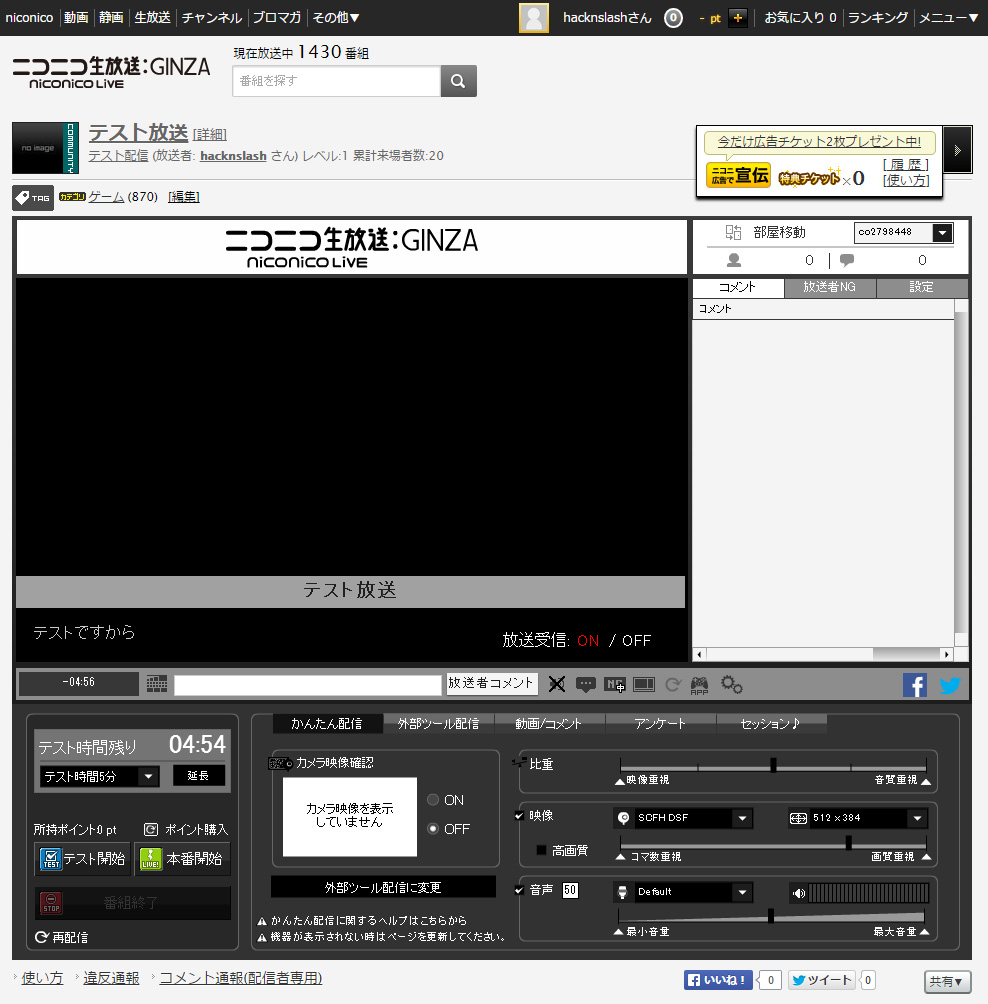Screen dimensions: 988x1004
Task: Click the program search magnifier button
Action: 458,81
